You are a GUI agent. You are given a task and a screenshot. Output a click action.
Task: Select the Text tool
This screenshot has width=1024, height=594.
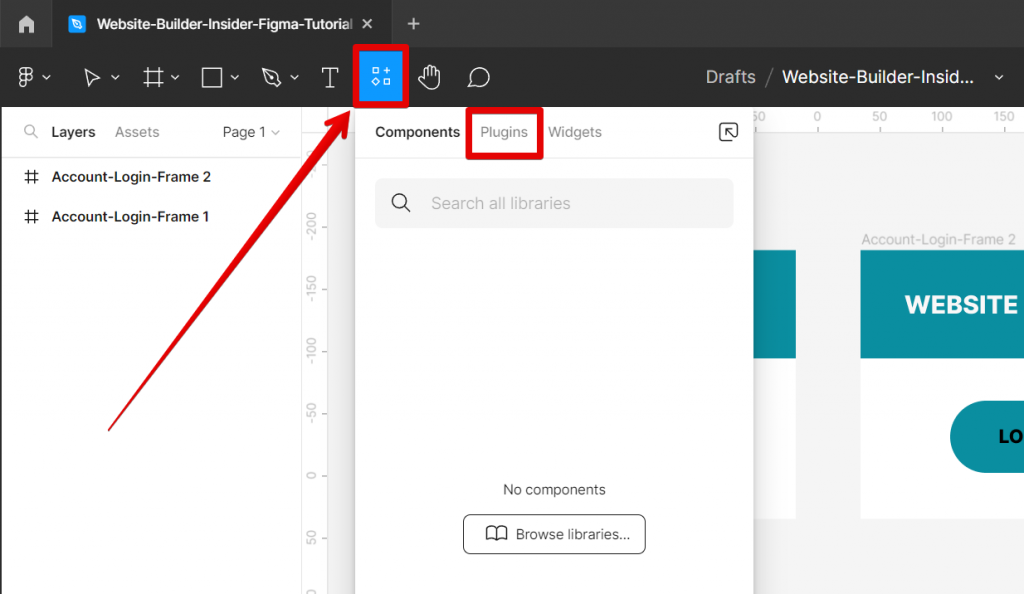coord(330,76)
